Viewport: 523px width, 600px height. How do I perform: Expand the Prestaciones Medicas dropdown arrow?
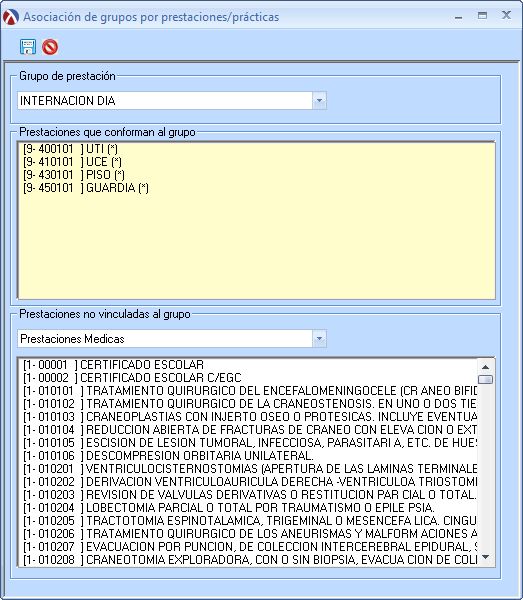click(319, 339)
